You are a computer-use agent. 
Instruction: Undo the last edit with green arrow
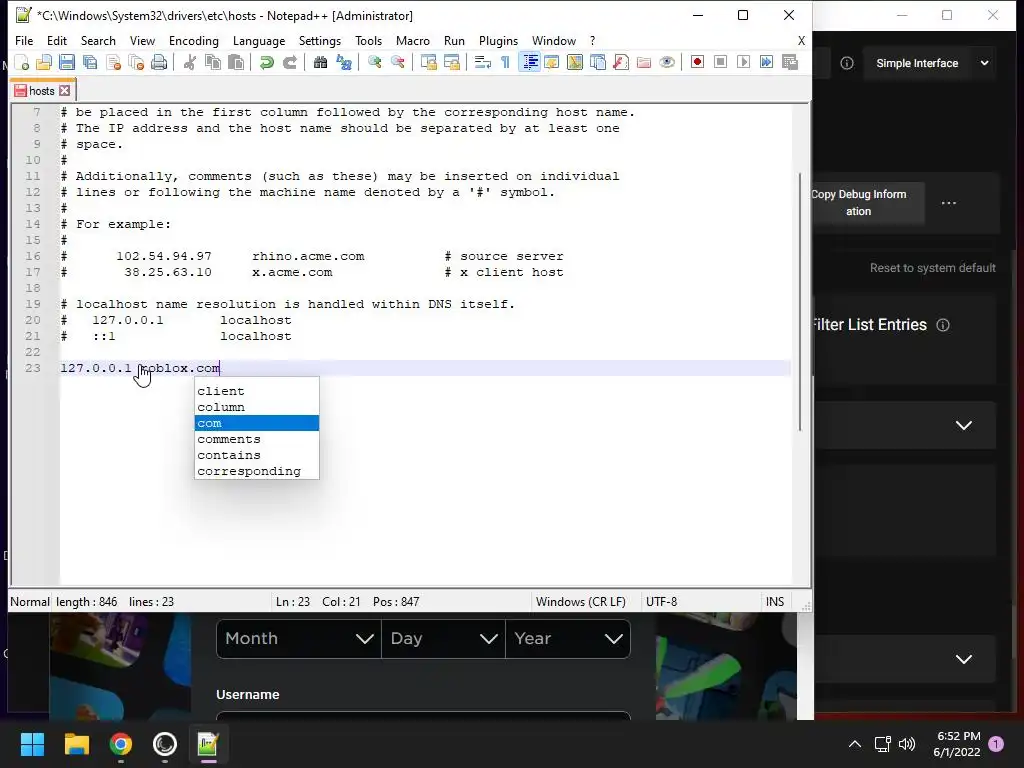pos(266,63)
